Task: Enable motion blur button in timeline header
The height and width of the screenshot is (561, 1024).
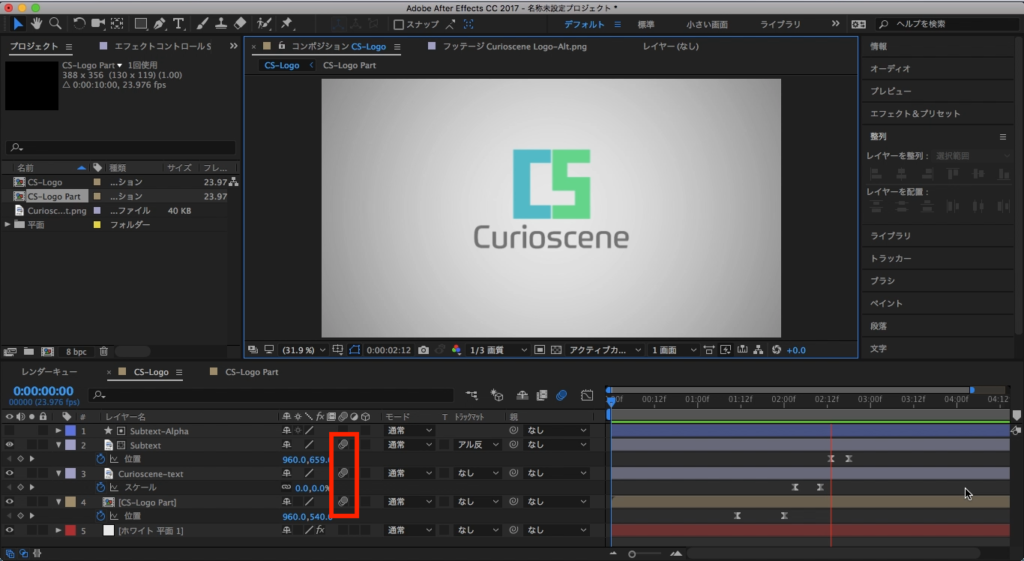Action: (x=561, y=395)
